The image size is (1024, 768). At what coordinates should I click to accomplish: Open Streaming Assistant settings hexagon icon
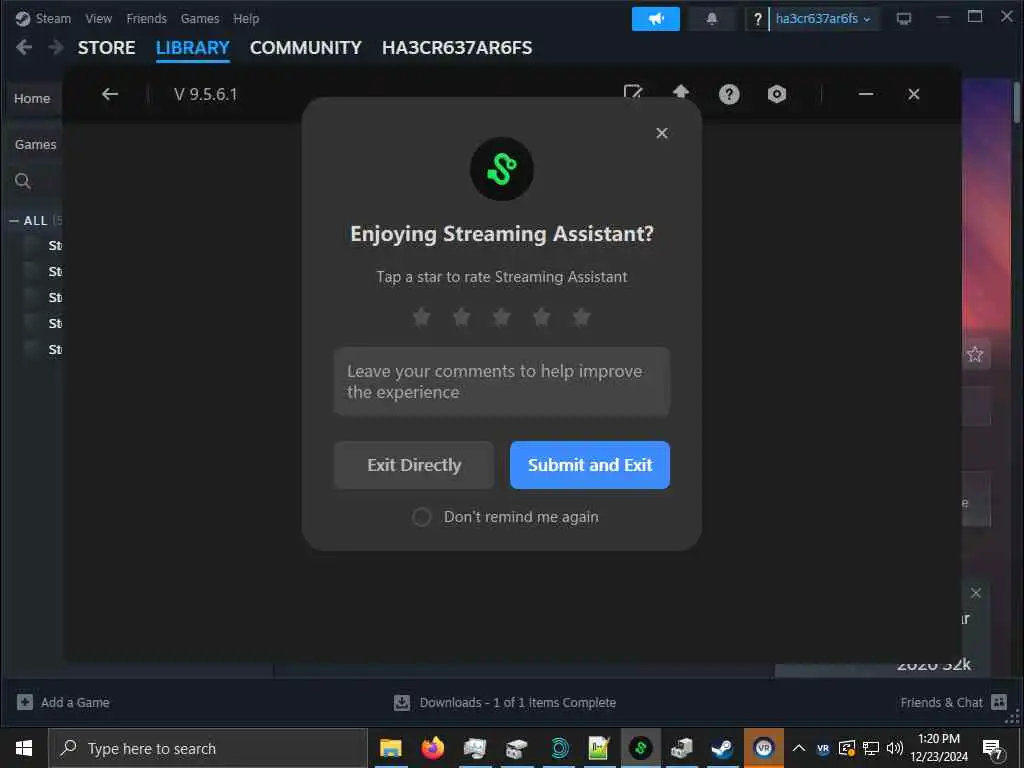(x=776, y=94)
